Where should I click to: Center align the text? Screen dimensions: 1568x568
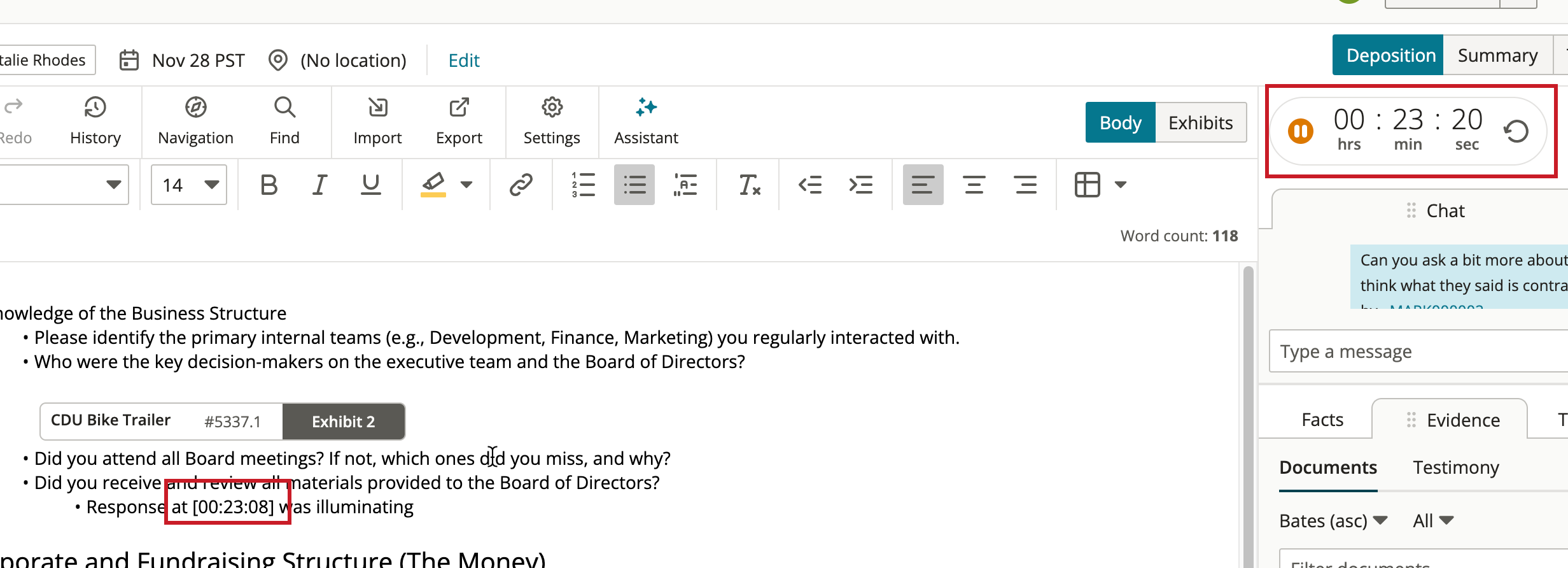coord(974,185)
